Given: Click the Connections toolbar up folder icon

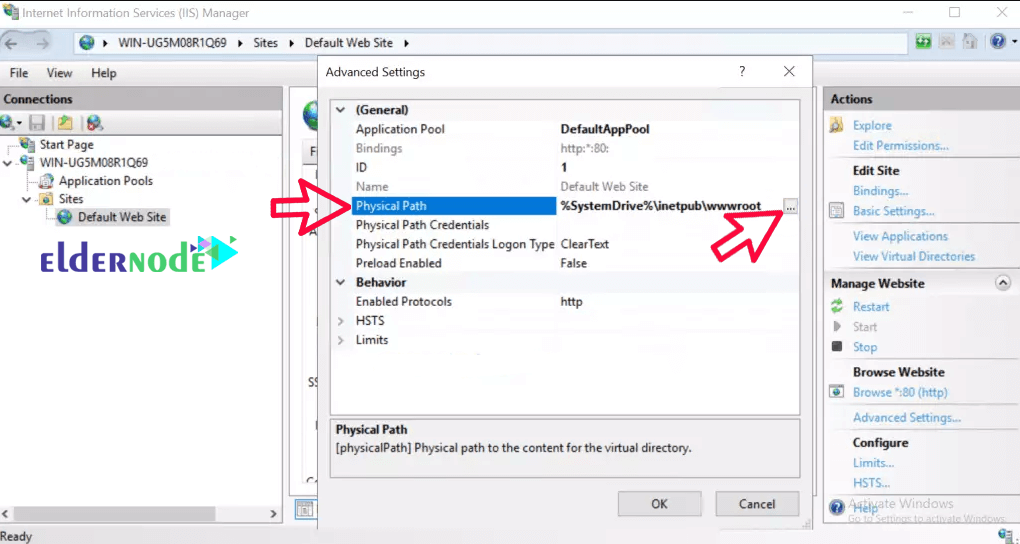Looking at the screenshot, I should 64,122.
